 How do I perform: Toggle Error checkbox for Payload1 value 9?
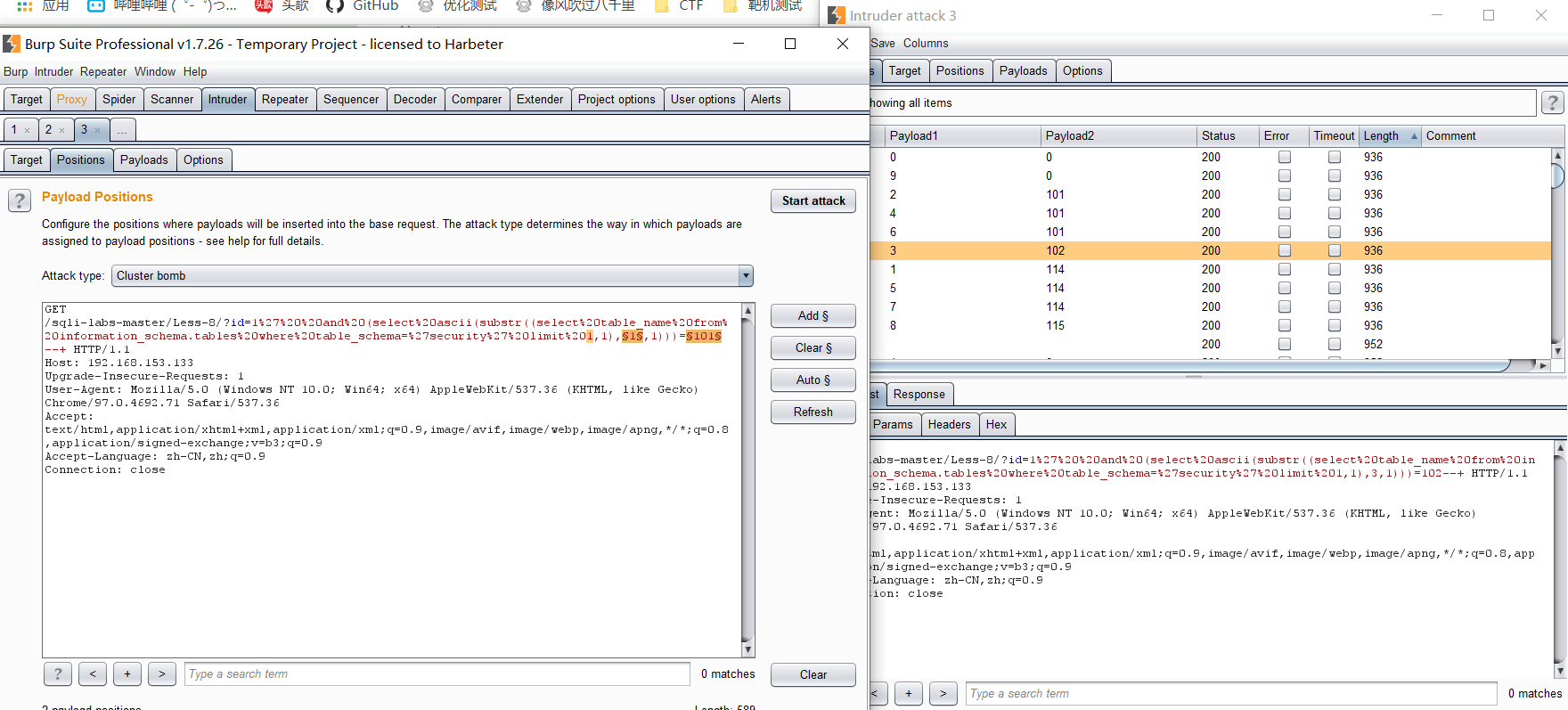(1284, 175)
